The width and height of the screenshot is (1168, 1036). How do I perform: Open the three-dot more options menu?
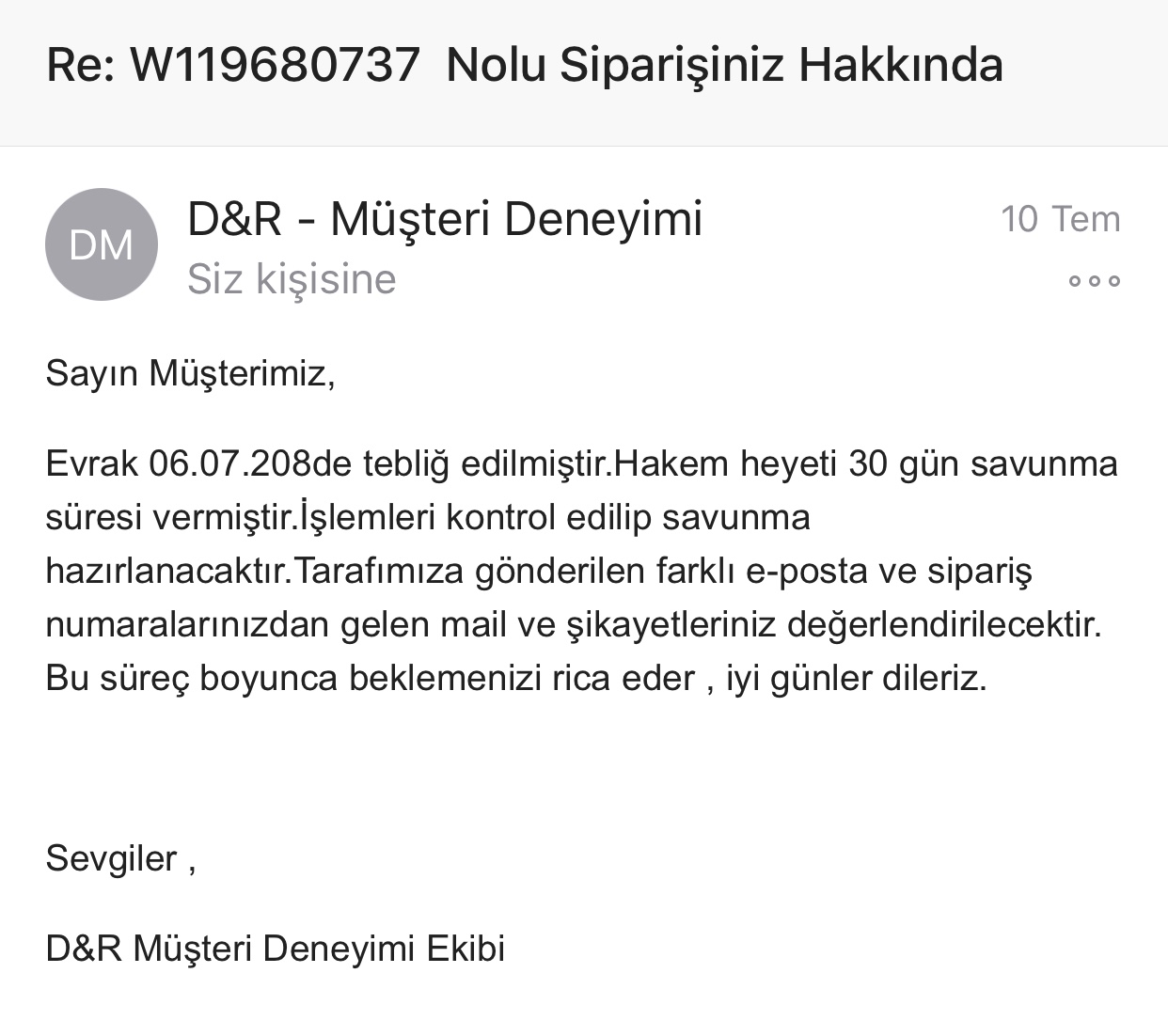pyautogui.click(x=1094, y=280)
